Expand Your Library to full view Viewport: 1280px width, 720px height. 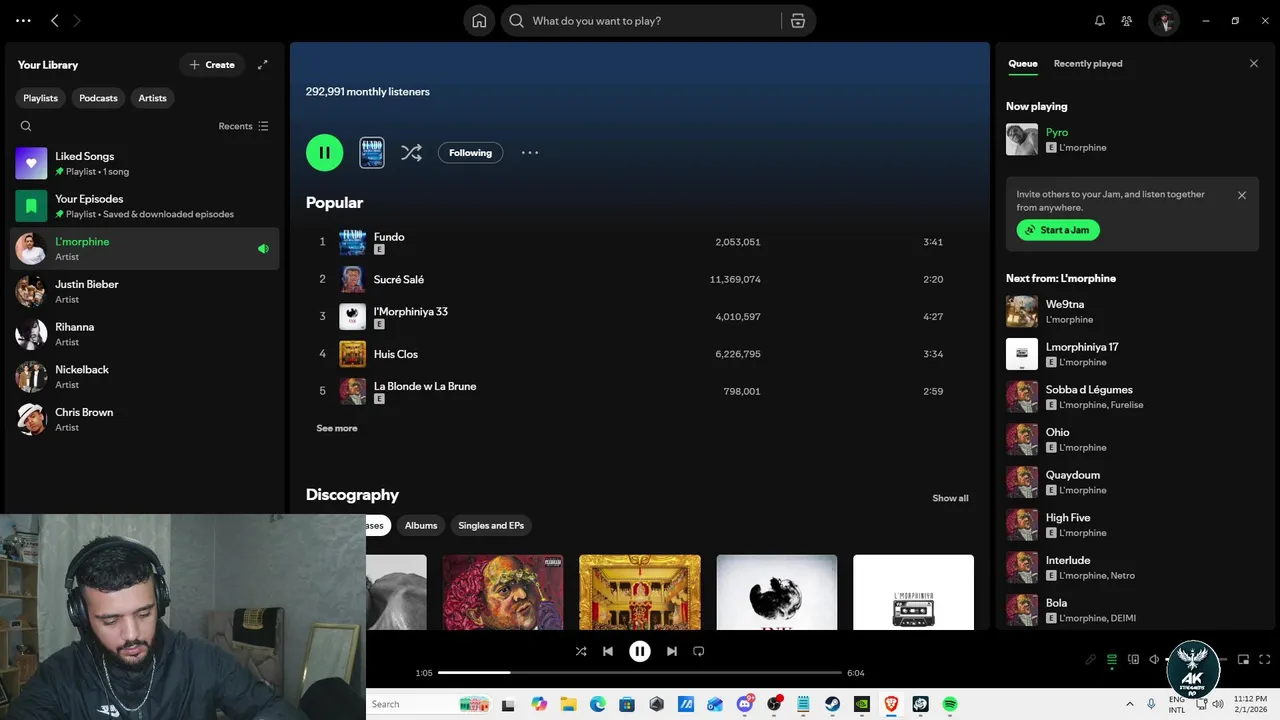pyautogui.click(x=263, y=65)
